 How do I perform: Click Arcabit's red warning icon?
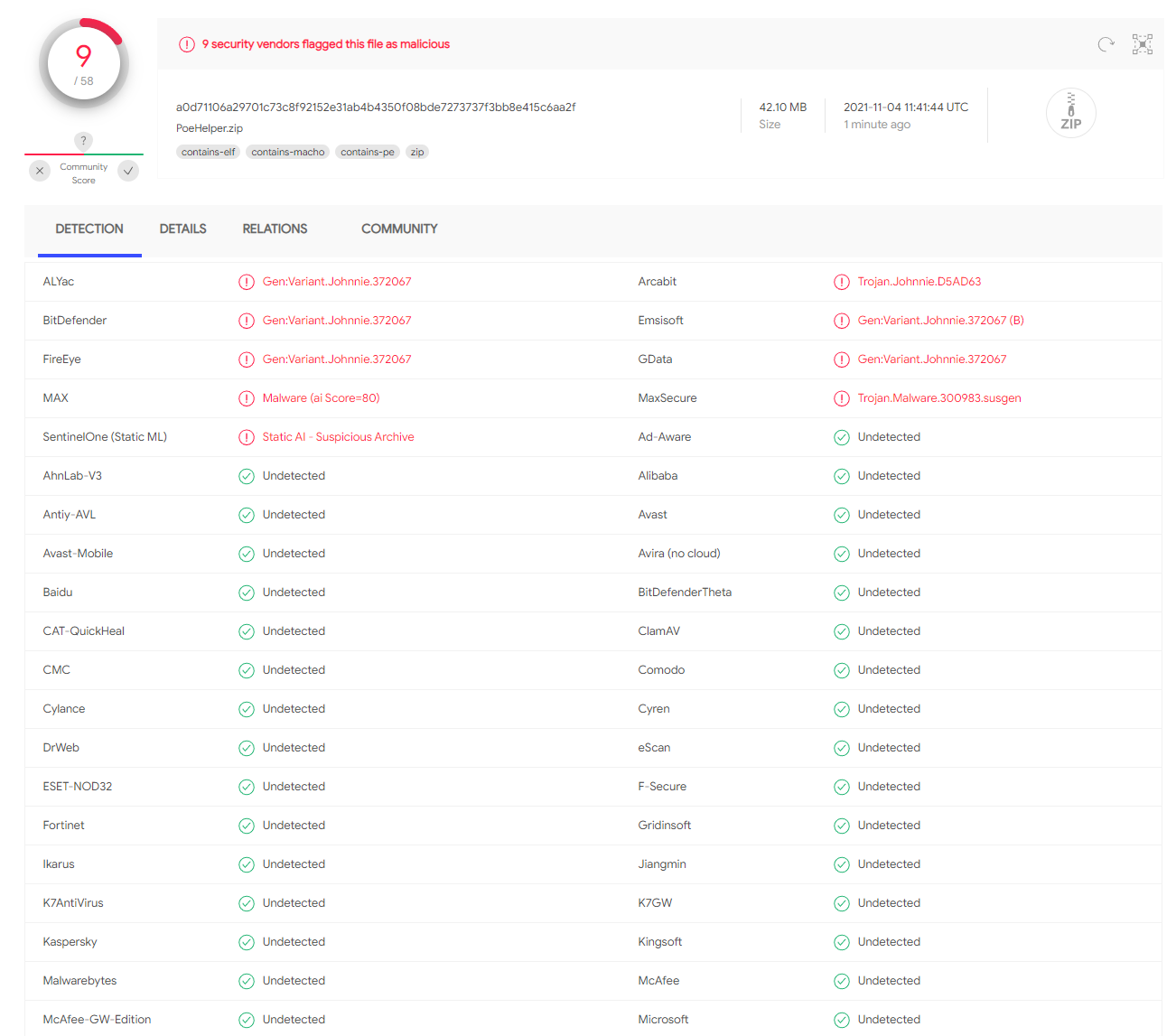842,282
